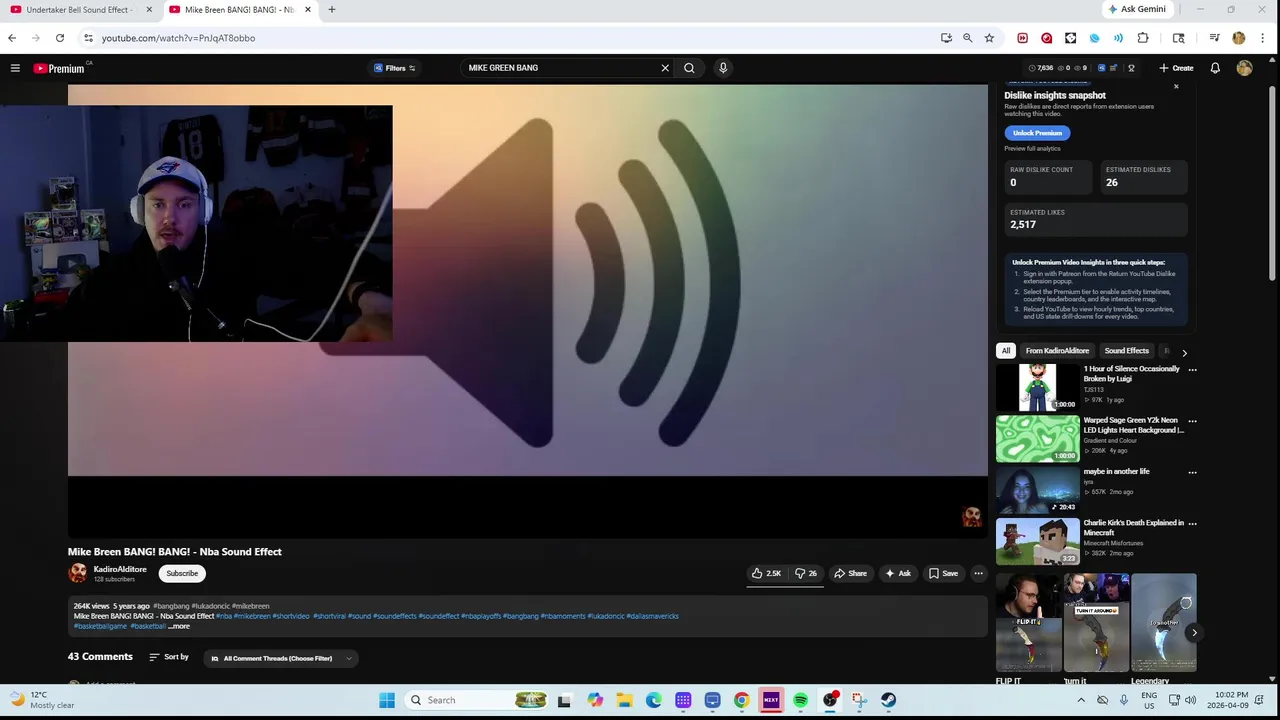Clear the search box text
The image size is (1280, 720).
tap(665, 68)
